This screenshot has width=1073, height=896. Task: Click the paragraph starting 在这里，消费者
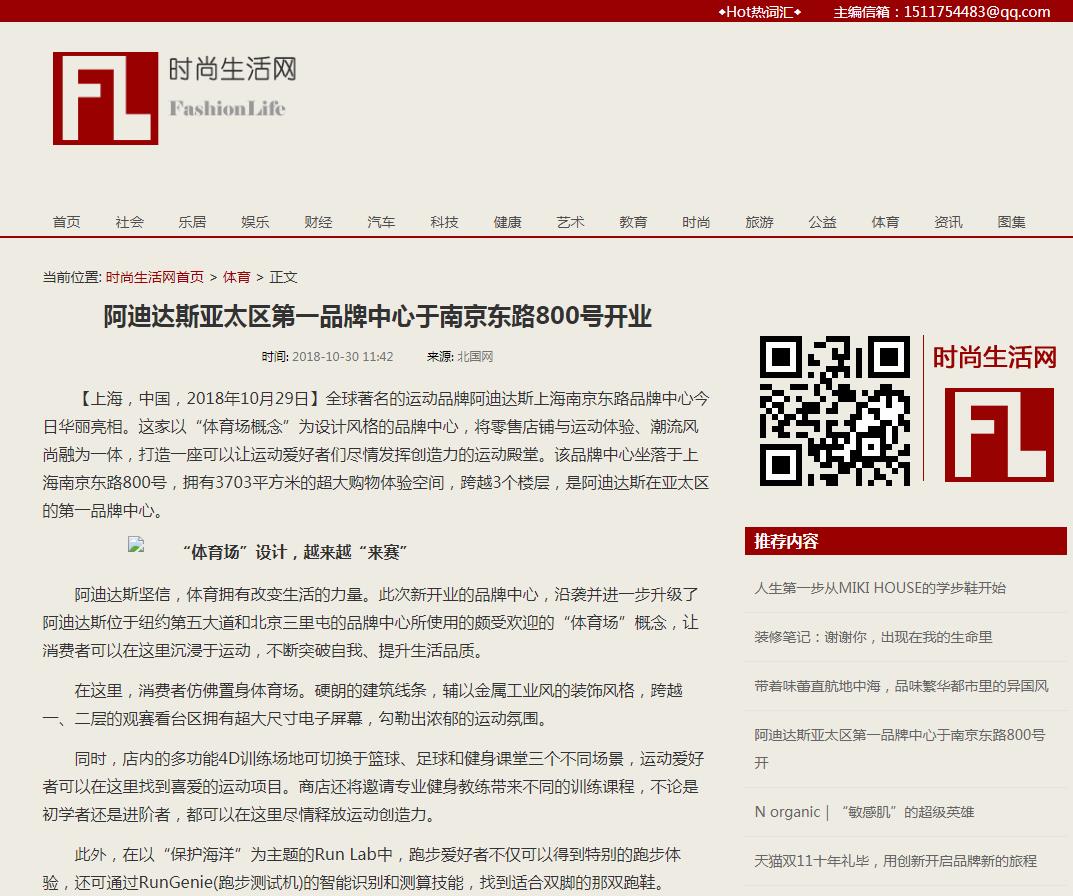pos(363,704)
